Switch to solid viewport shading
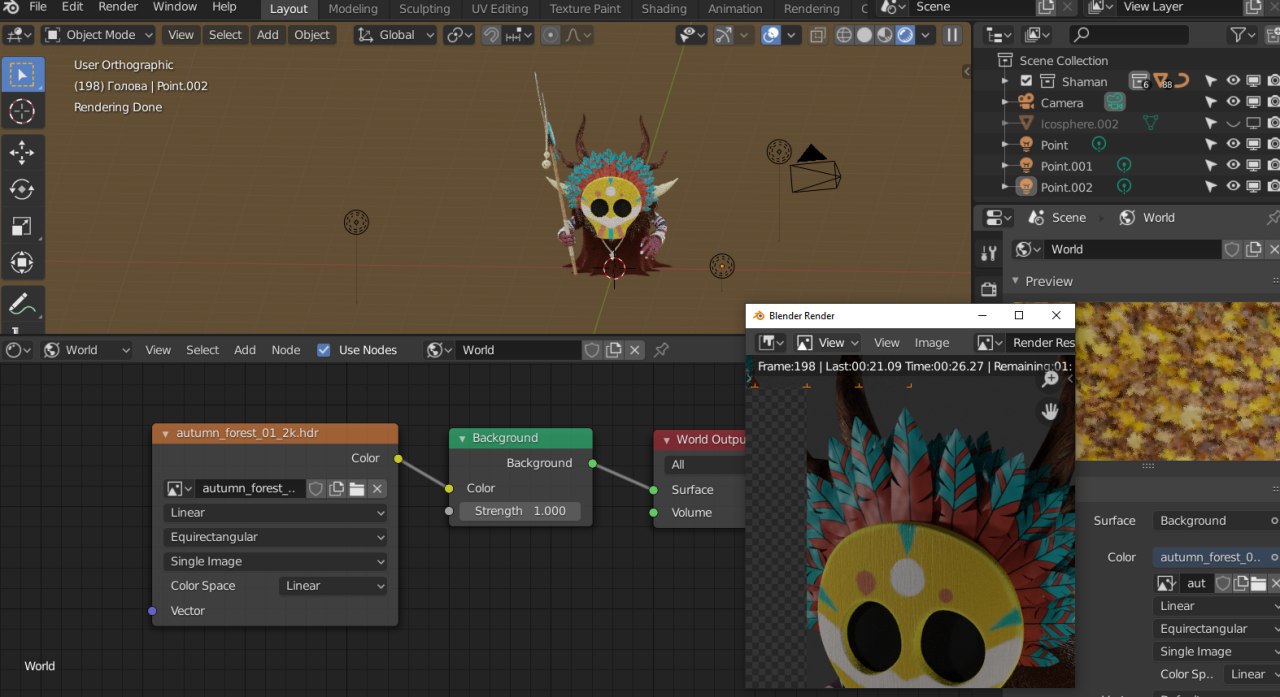Image resolution: width=1280 pixels, height=697 pixels. click(864, 35)
